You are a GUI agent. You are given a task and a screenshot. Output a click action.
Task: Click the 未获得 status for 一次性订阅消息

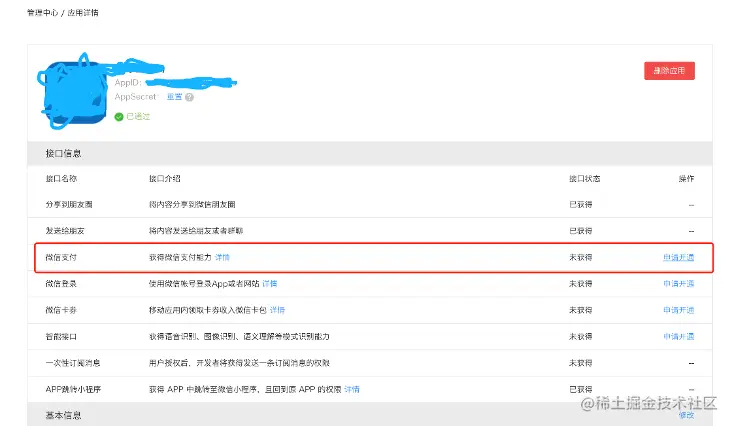click(x=581, y=363)
